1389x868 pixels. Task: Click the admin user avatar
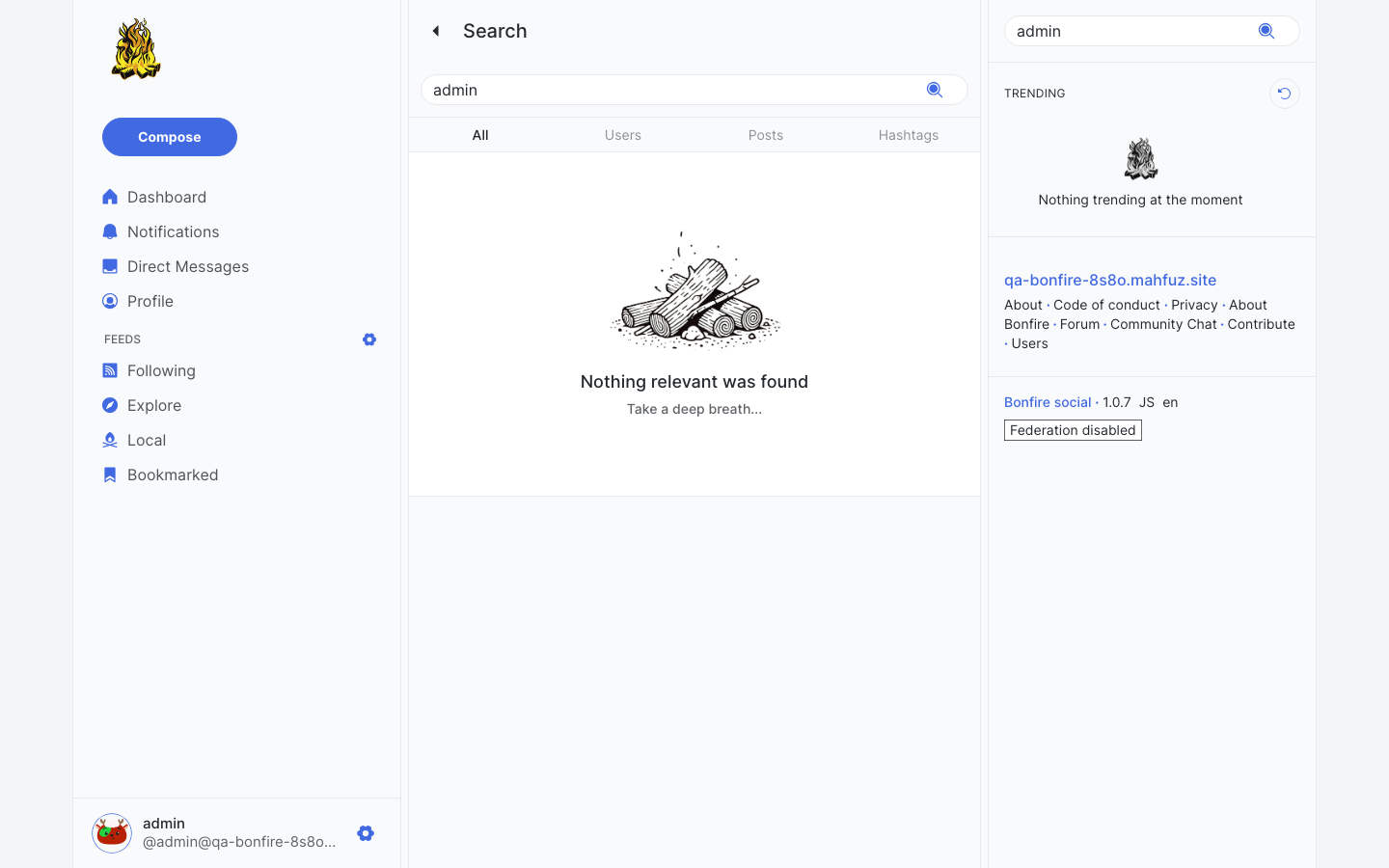pyautogui.click(x=112, y=833)
